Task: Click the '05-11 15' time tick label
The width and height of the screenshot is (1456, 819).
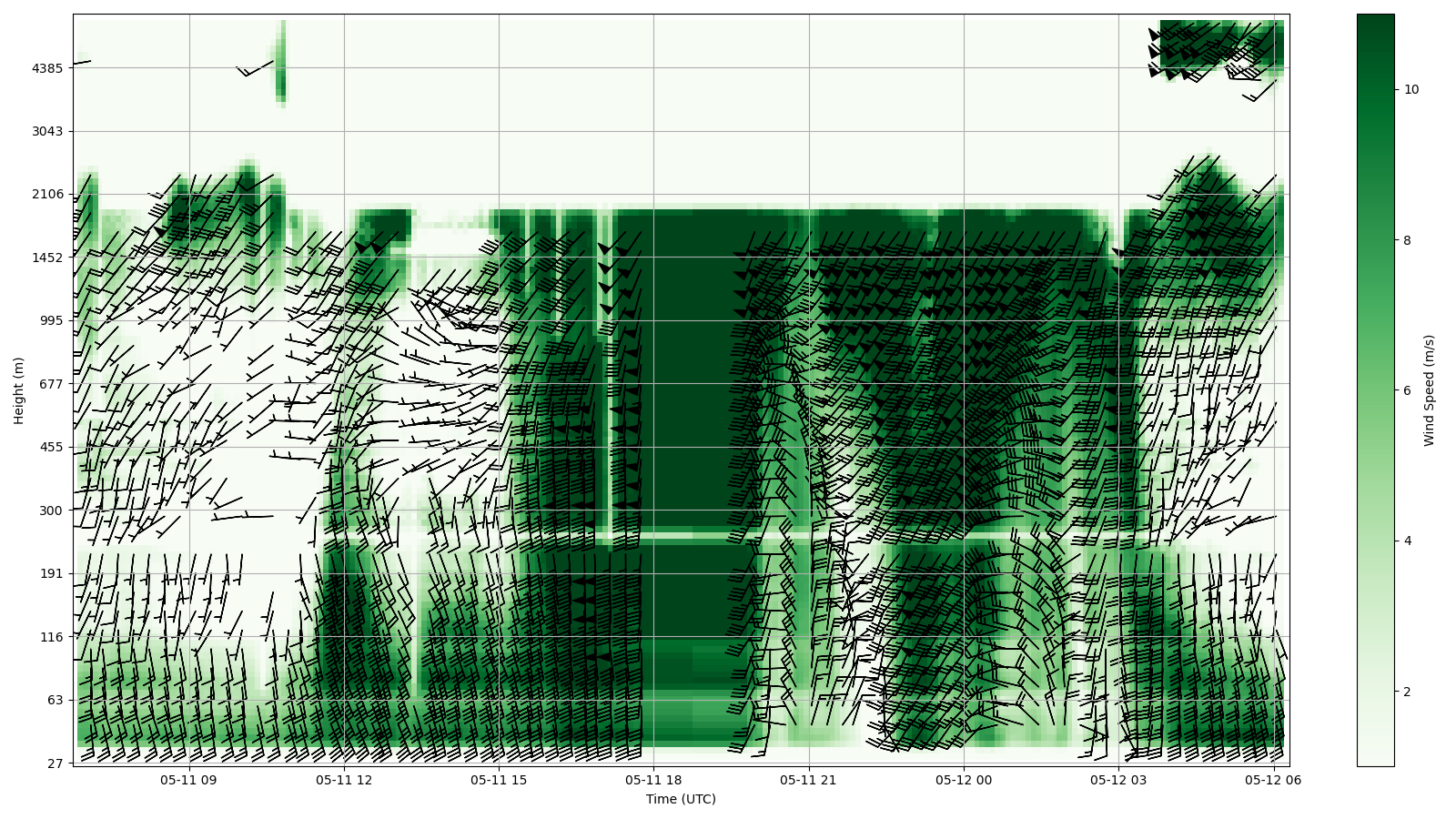Action: [499, 780]
